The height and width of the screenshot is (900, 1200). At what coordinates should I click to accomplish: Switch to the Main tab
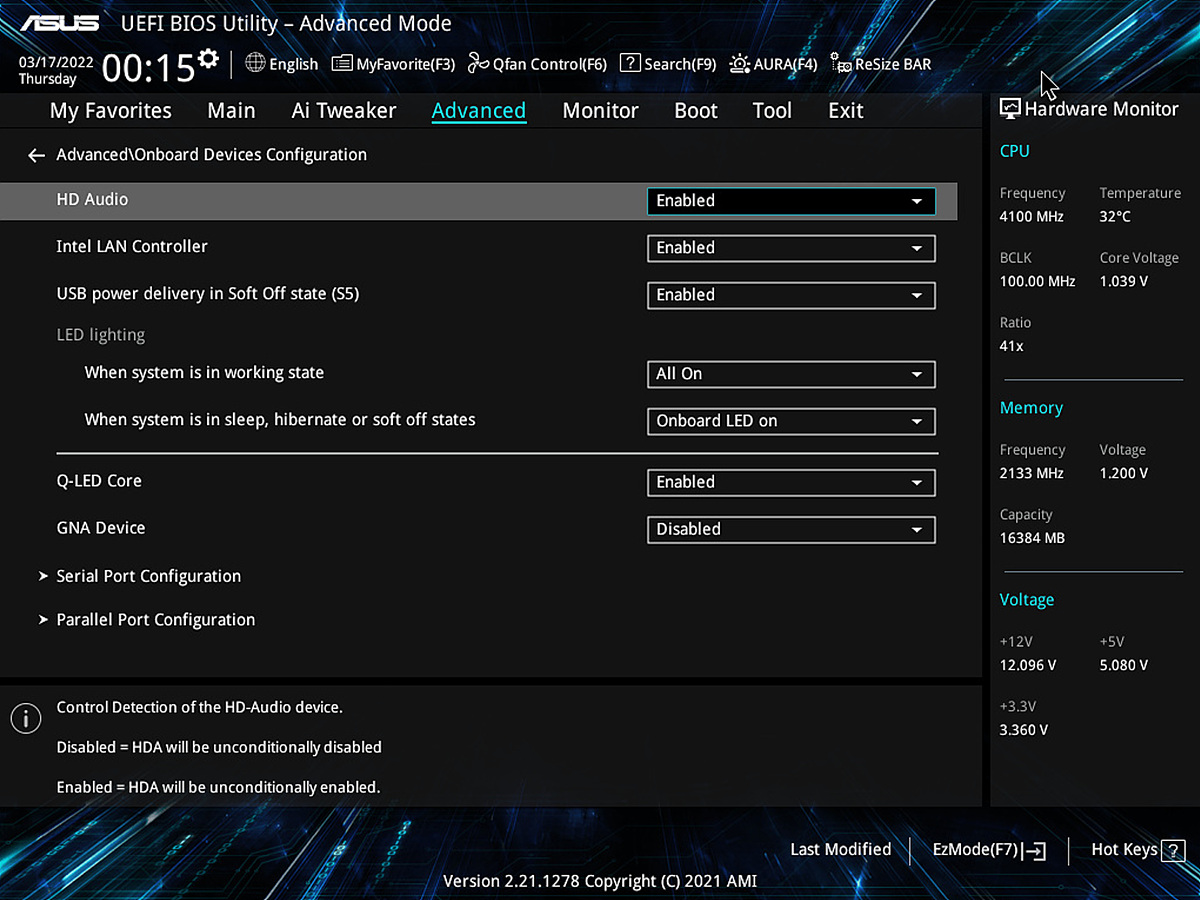point(231,111)
